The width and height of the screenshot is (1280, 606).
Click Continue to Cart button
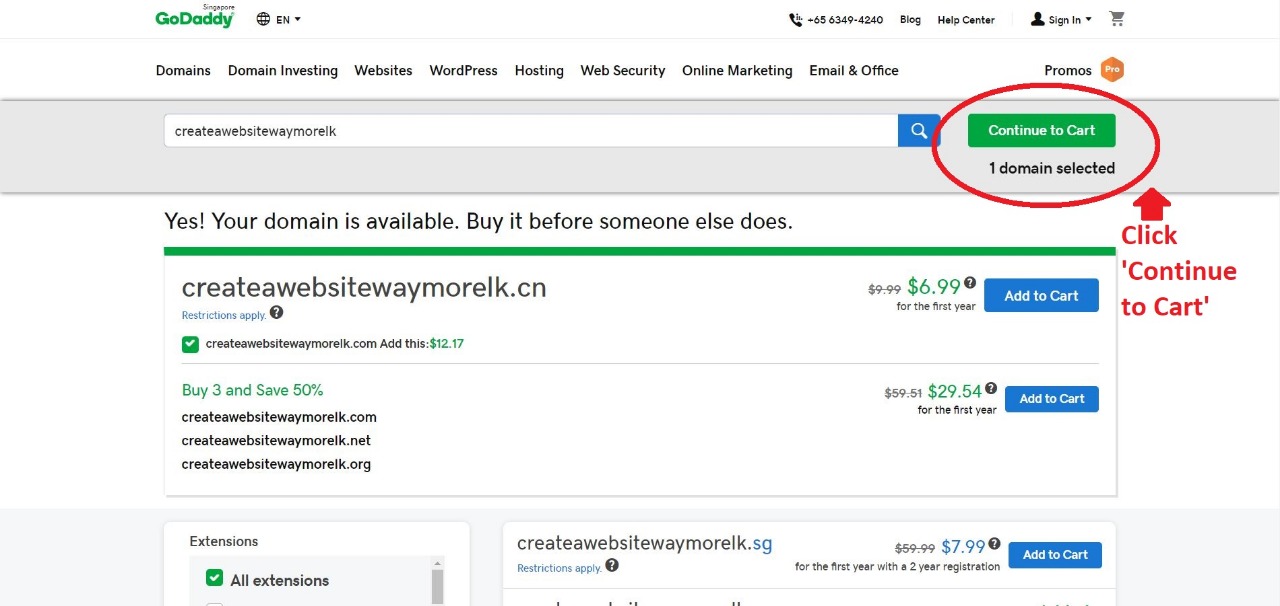click(1041, 130)
